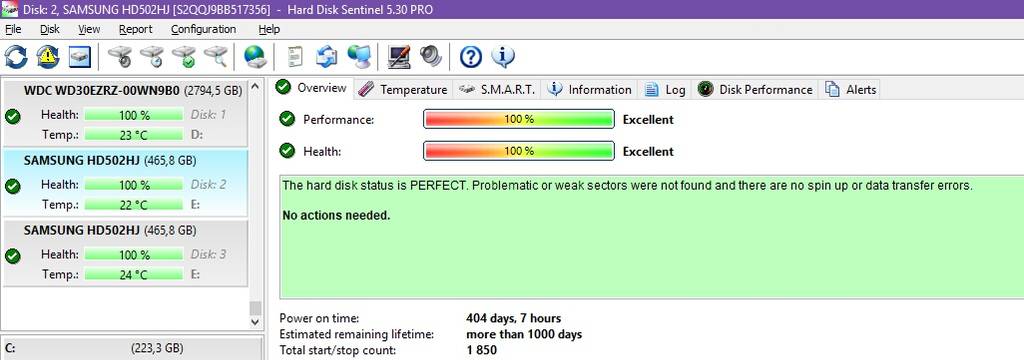
Task: Switch to the Temperature tab
Action: coord(404,90)
